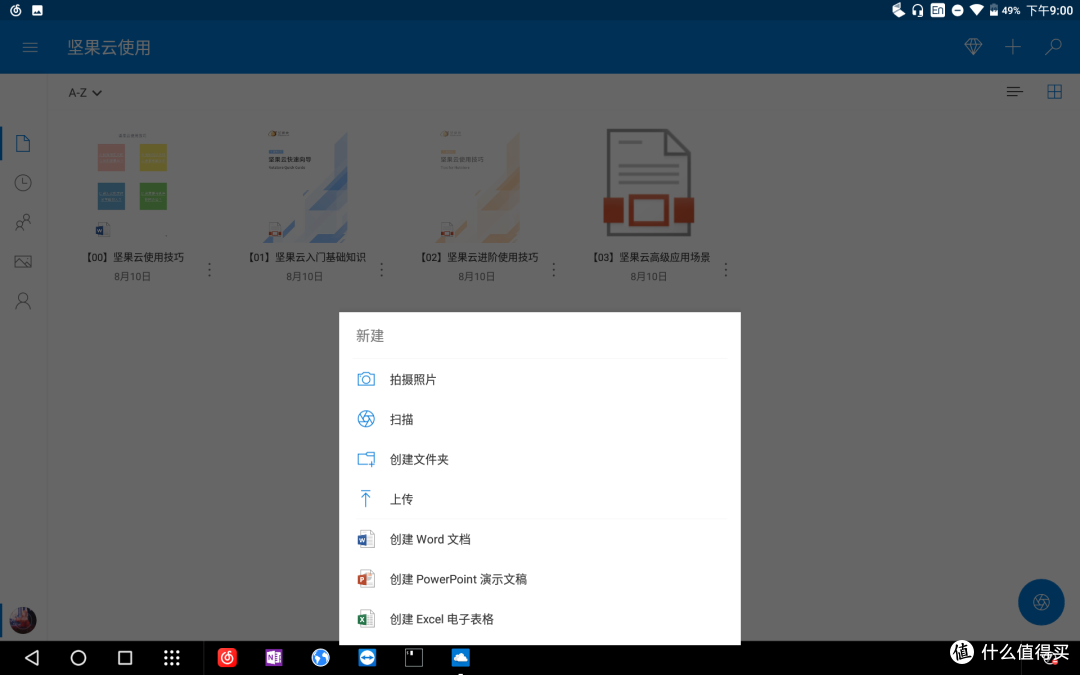
Task: Open the personal account sidebar icon
Action: tap(23, 301)
